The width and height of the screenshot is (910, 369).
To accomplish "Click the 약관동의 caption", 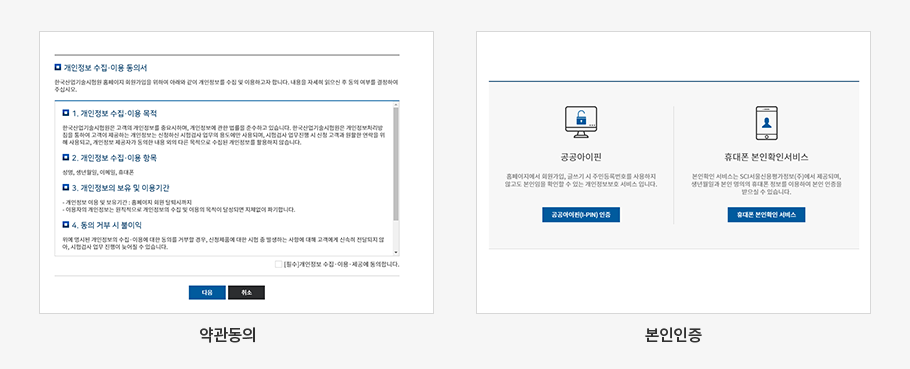I will coord(228,335).
